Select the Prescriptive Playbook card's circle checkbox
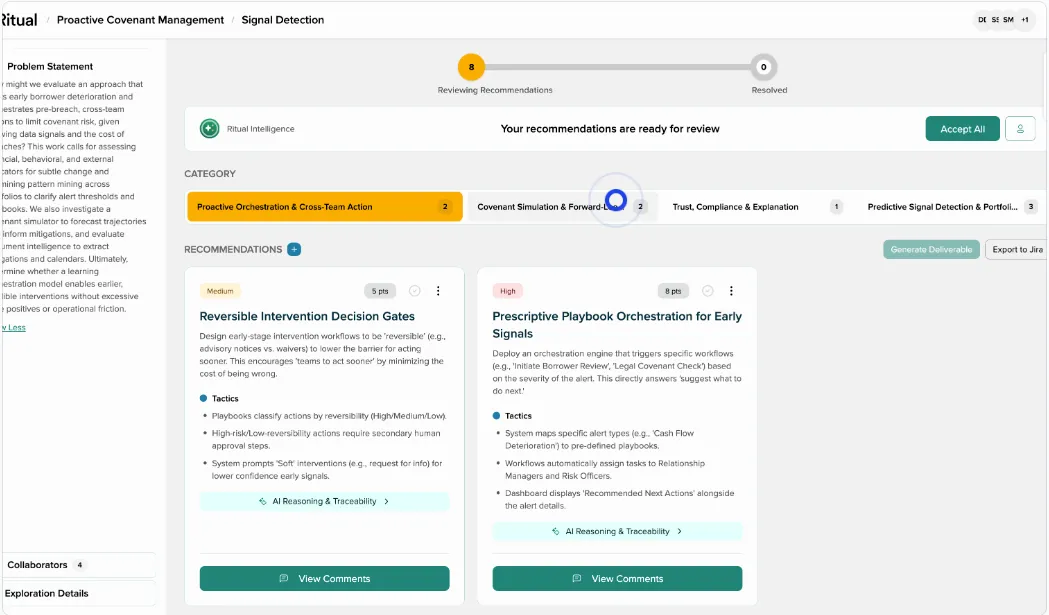 (707, 290)
